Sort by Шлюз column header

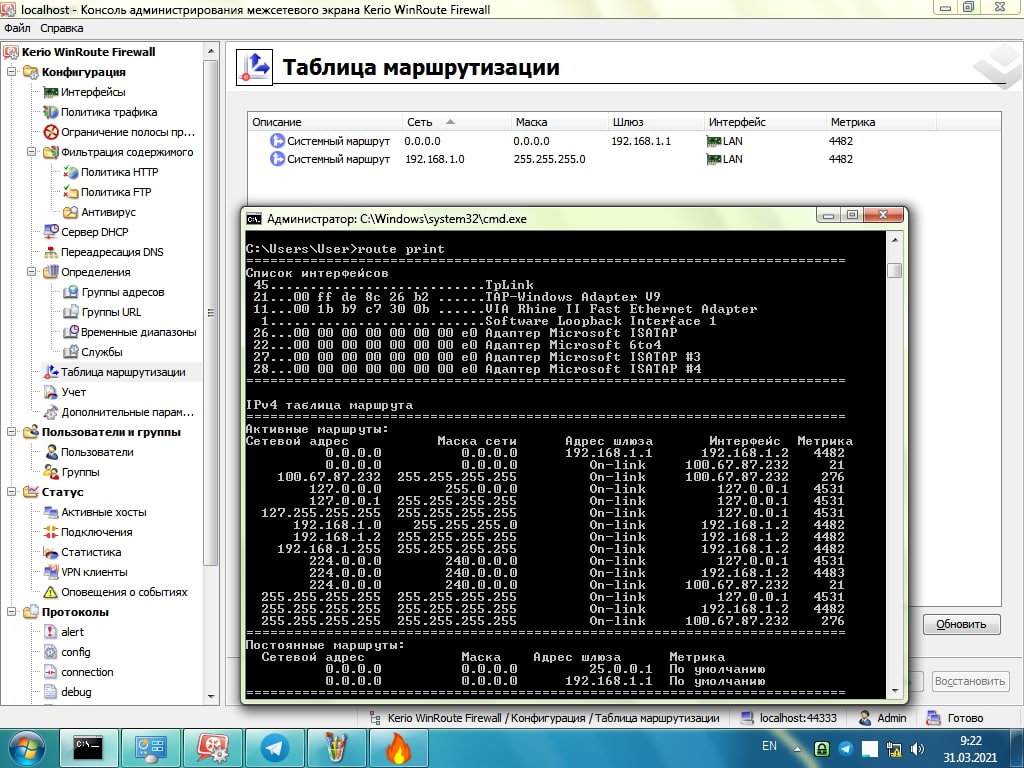[656, 122]
